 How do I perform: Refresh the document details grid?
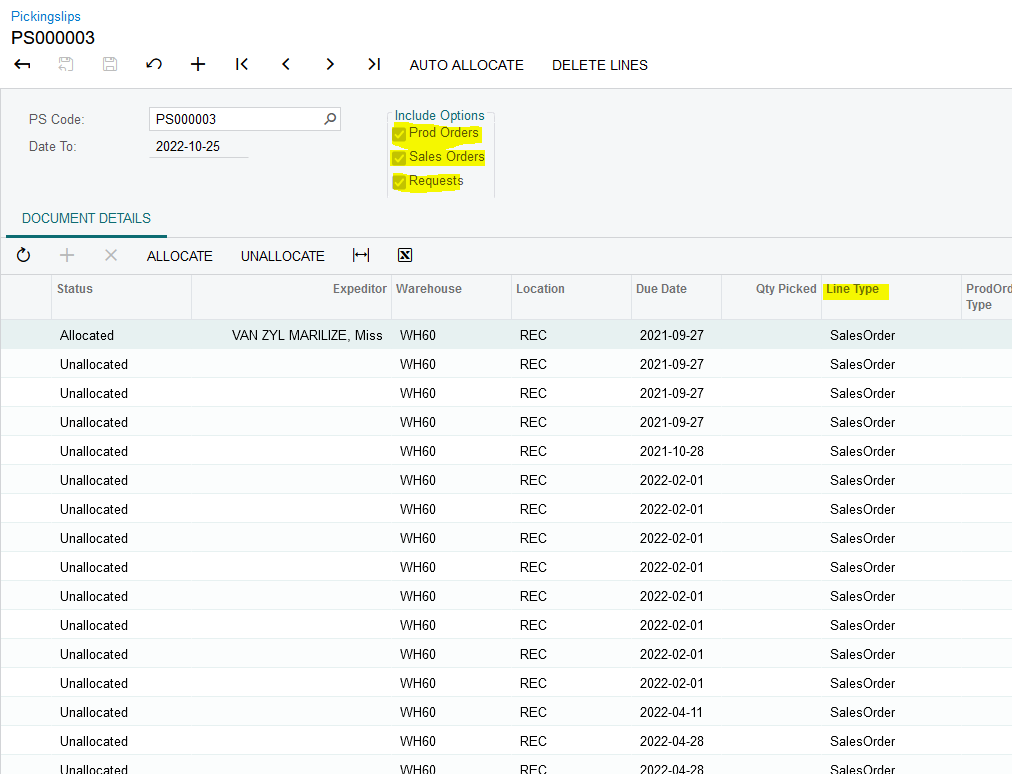[23, 255]
